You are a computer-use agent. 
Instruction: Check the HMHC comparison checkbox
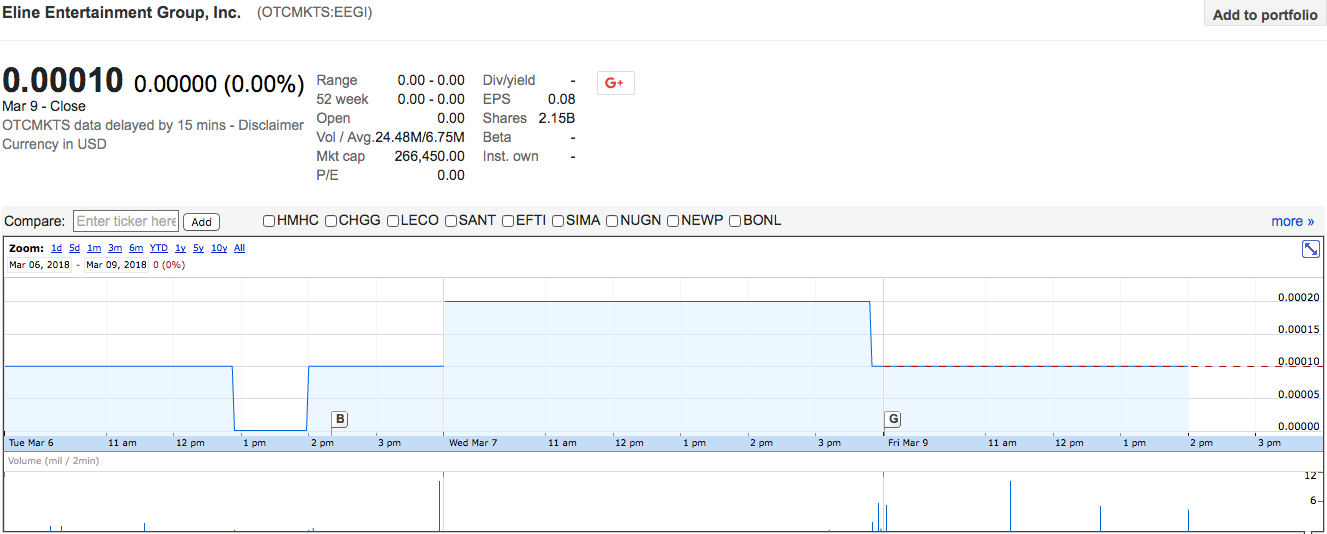click(269, 220)
